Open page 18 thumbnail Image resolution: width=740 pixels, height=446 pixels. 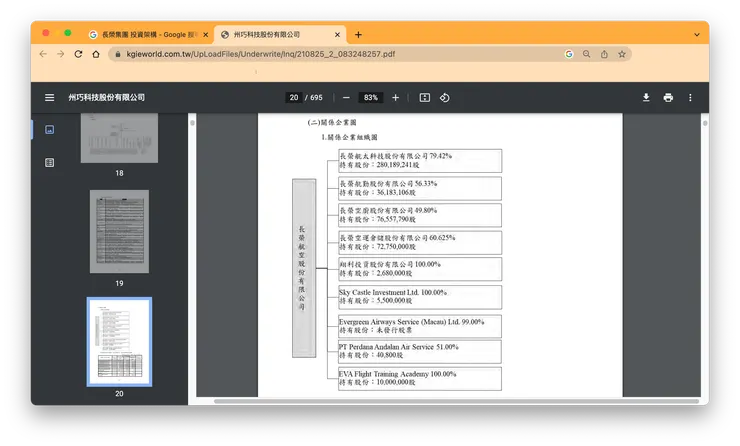(119, 138)
